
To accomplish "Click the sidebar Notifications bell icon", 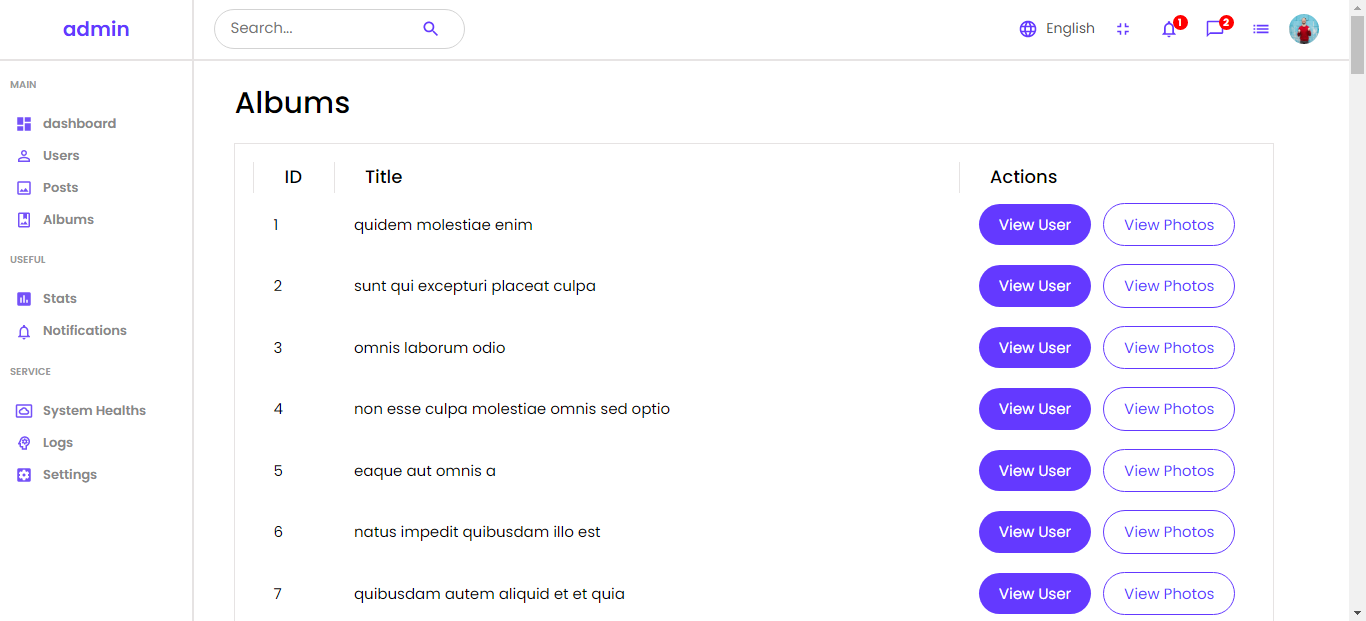I will (x=24, y=331).
